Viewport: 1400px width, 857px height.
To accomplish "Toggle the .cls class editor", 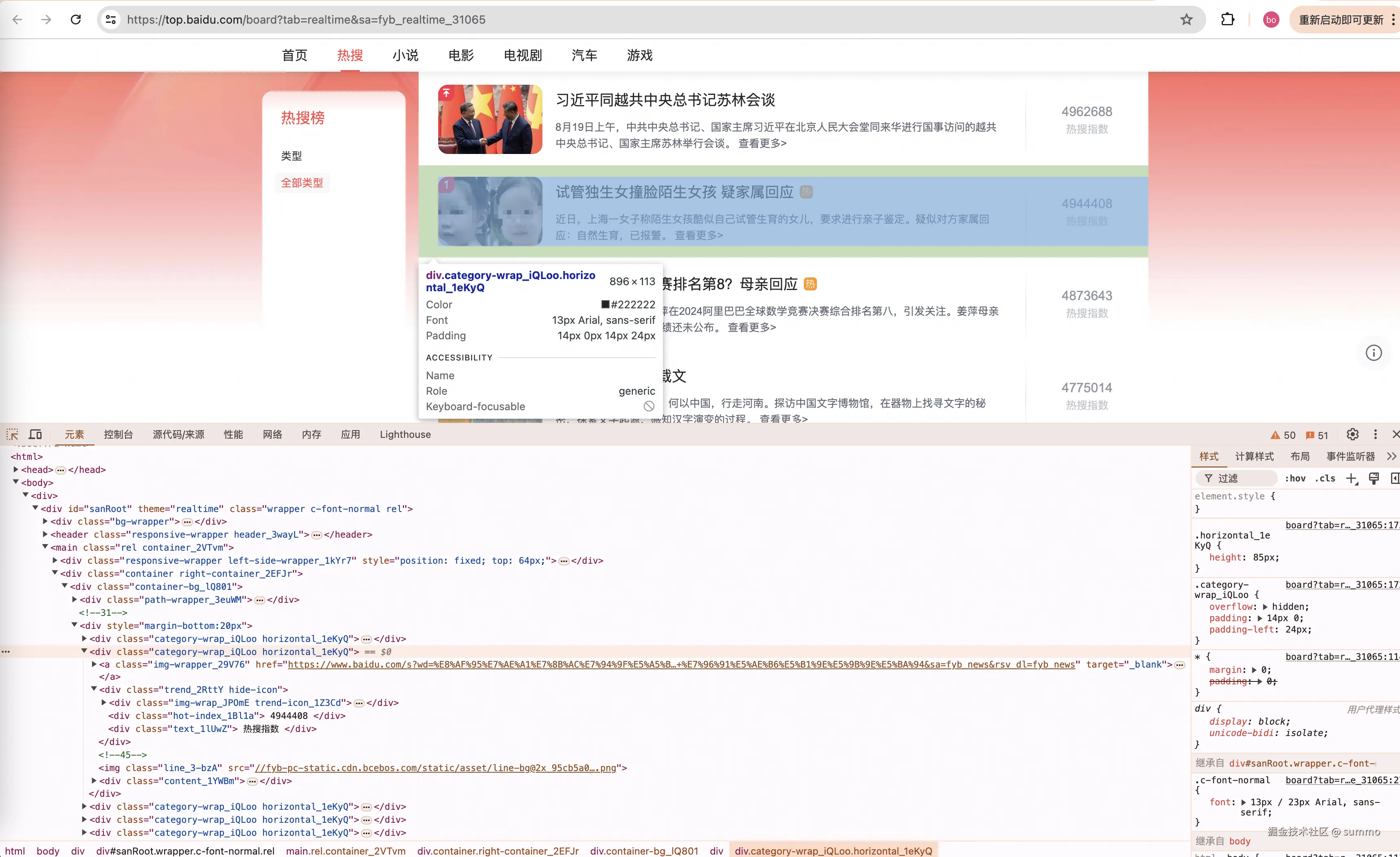I will tap(1325, 479).
